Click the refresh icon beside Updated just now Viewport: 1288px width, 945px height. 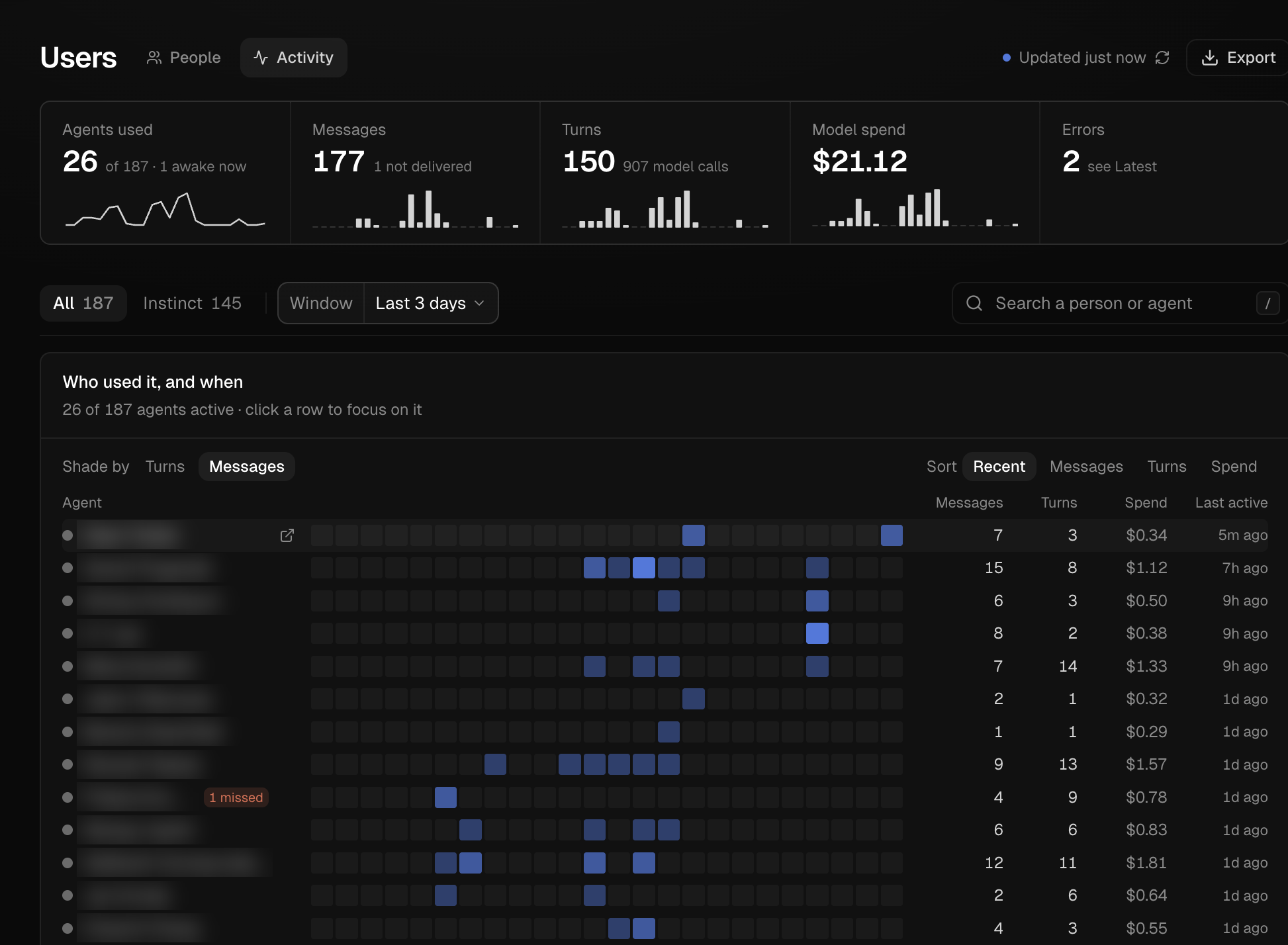point(1162,58)
